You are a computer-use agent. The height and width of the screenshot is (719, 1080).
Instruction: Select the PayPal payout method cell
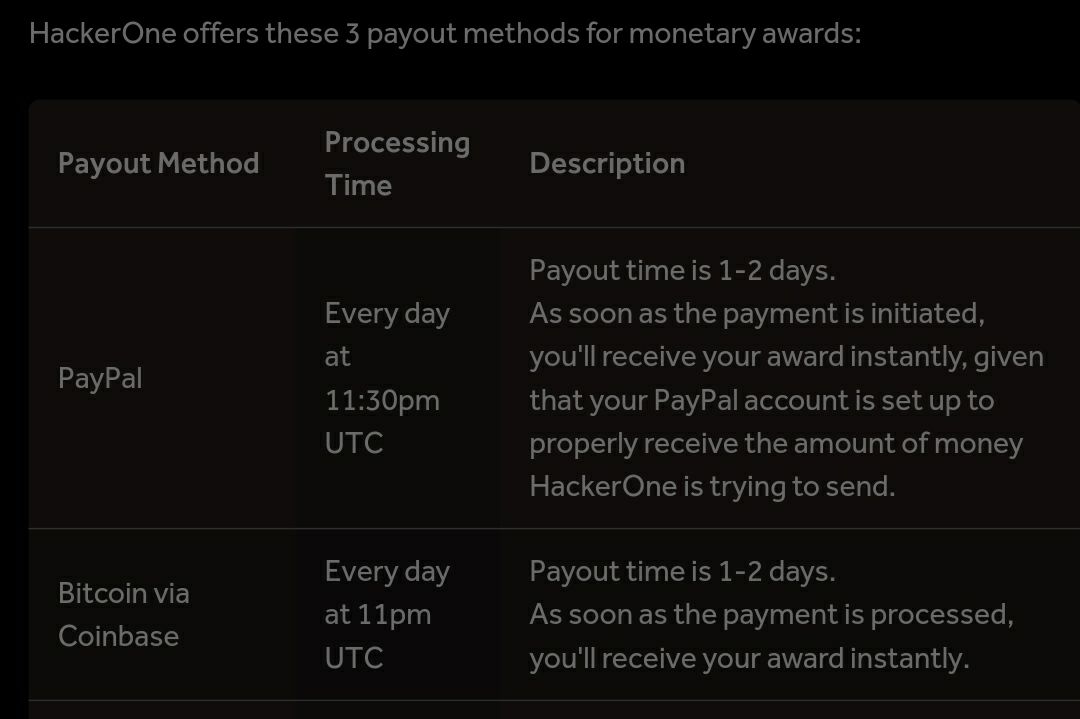(100, 378)
